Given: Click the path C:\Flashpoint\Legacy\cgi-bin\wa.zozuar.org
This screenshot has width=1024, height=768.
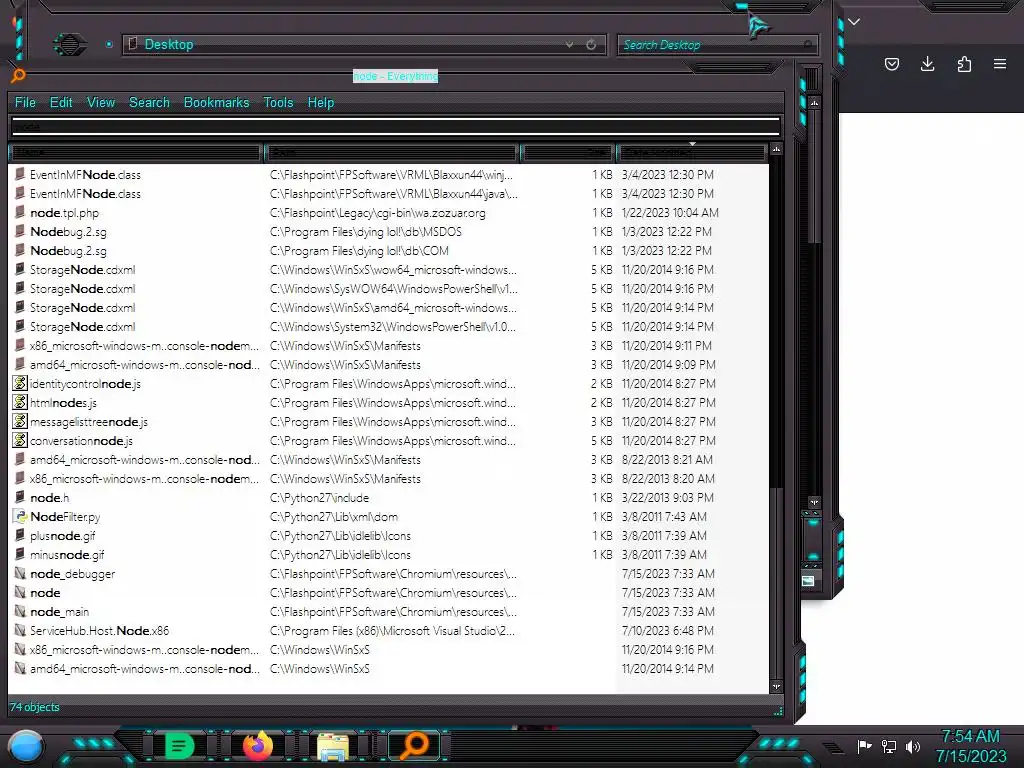Looking at the screenshot, I should (377, 213).
